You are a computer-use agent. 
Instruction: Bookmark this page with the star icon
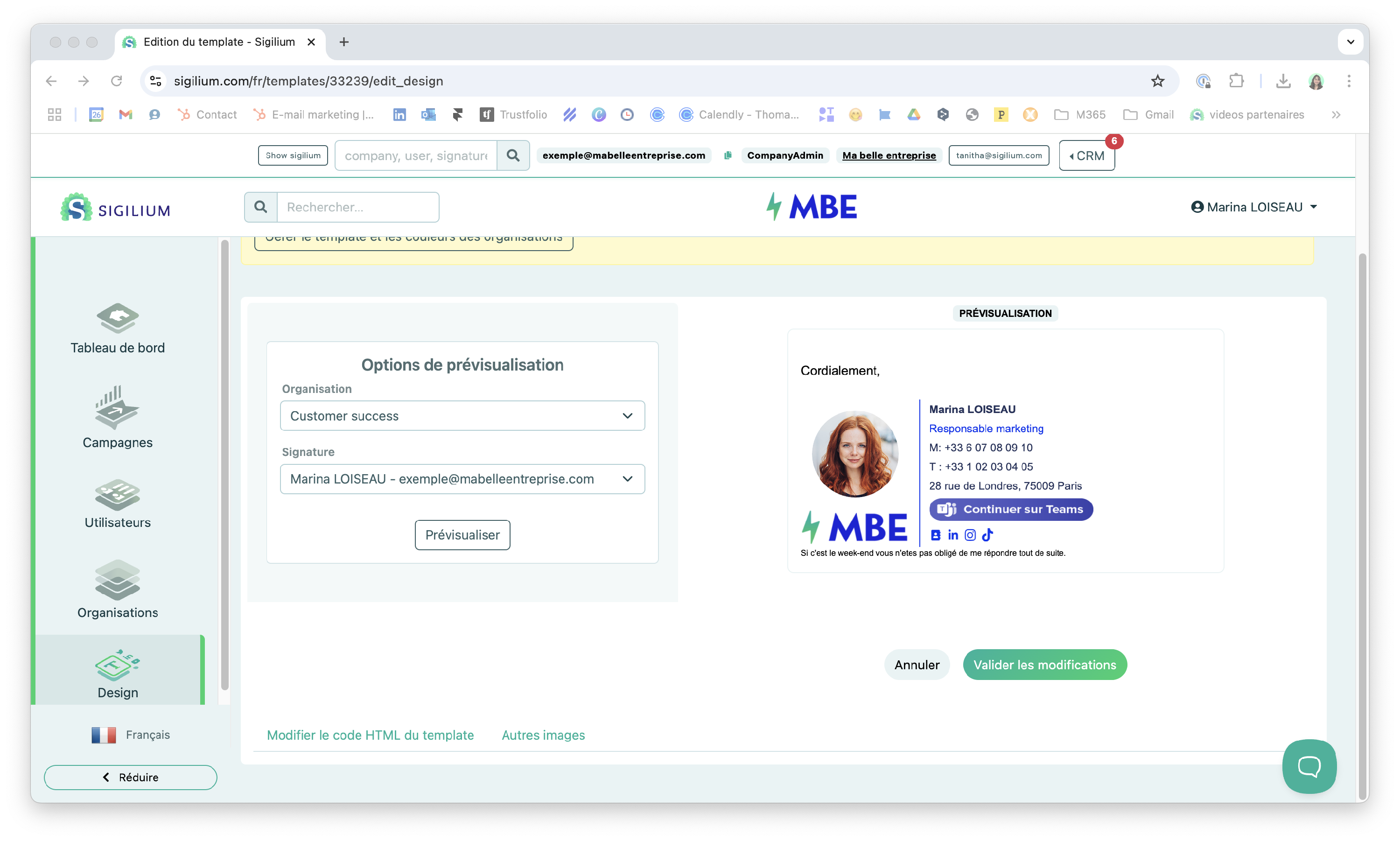[x=1157, y=81]
